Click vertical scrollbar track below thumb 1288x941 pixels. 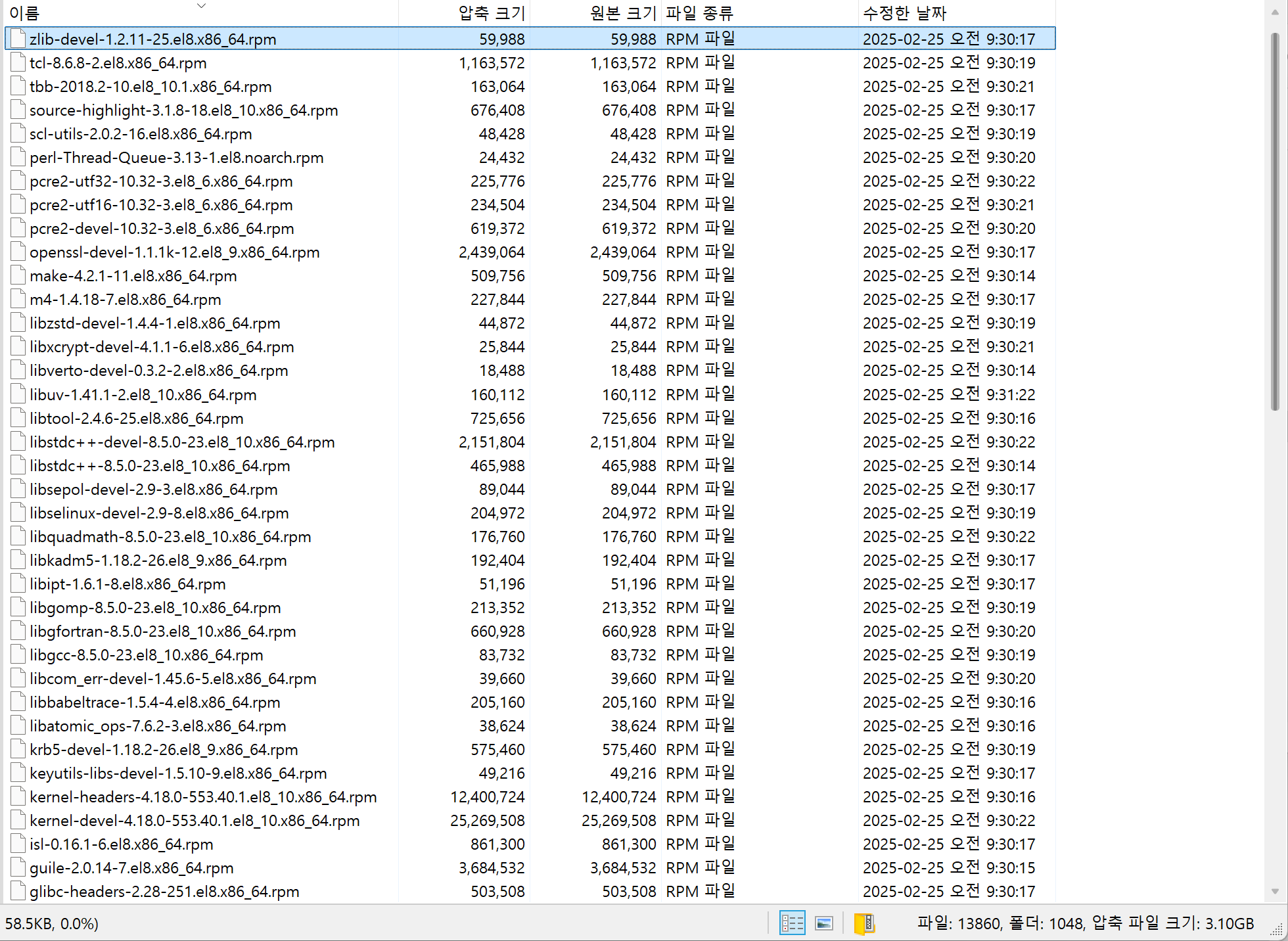tap(1275, 657)
